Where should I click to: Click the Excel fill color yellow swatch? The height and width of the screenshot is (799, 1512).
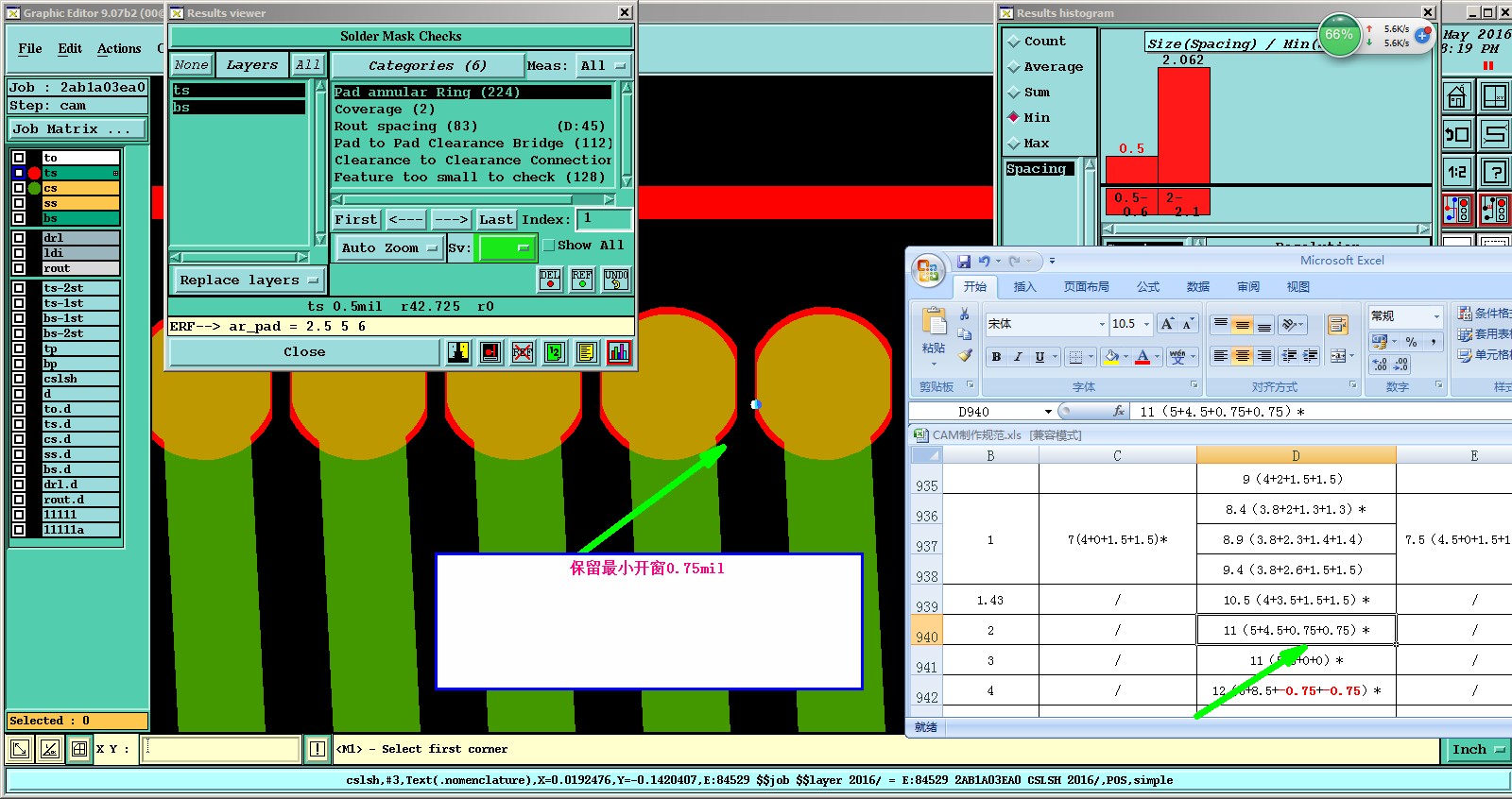point(1111,357)
